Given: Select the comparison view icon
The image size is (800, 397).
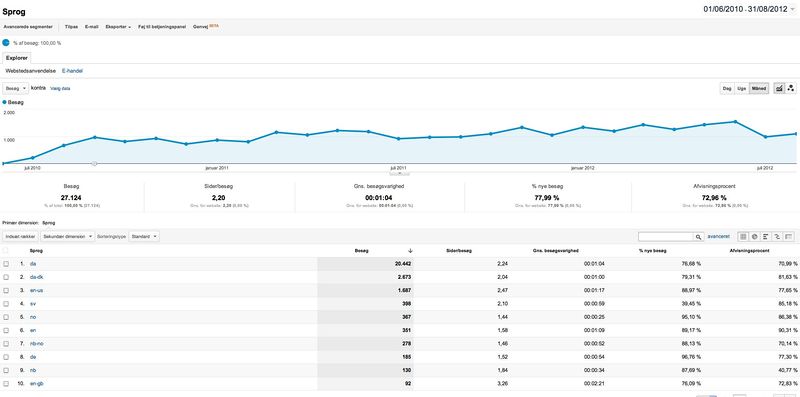Looking at the screenshot, I should (x=777, y=237).
